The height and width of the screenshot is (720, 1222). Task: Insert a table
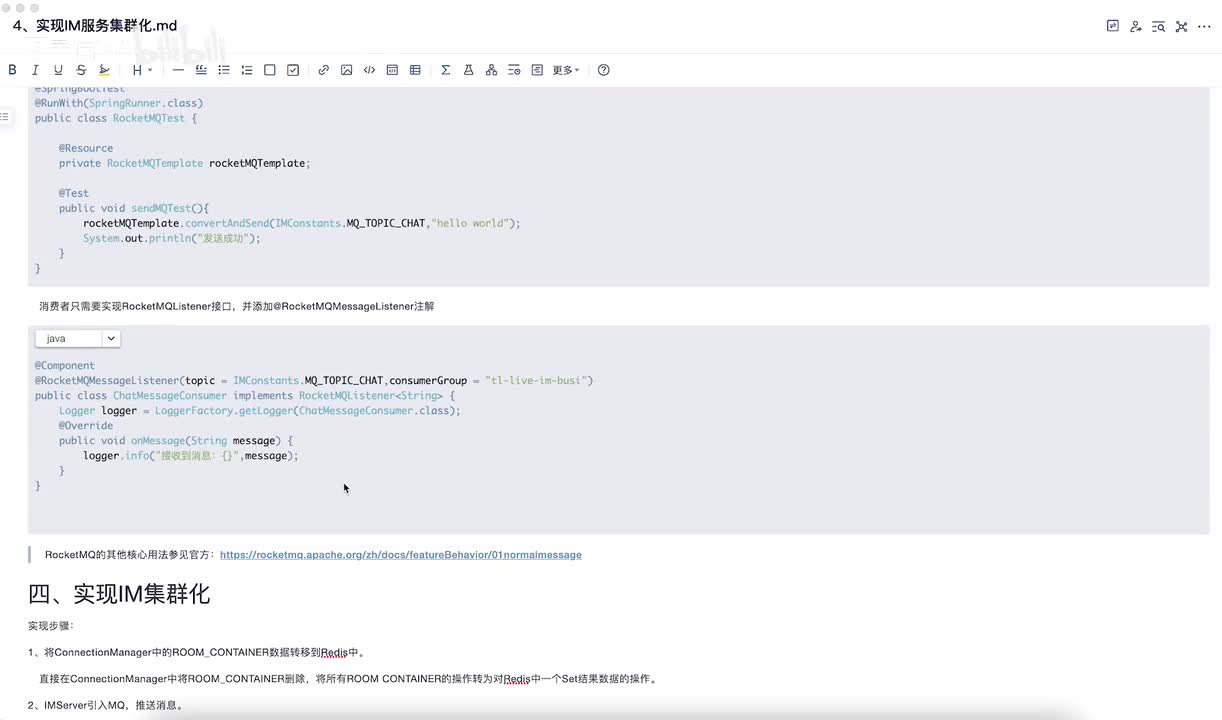(x=415, y=70)
